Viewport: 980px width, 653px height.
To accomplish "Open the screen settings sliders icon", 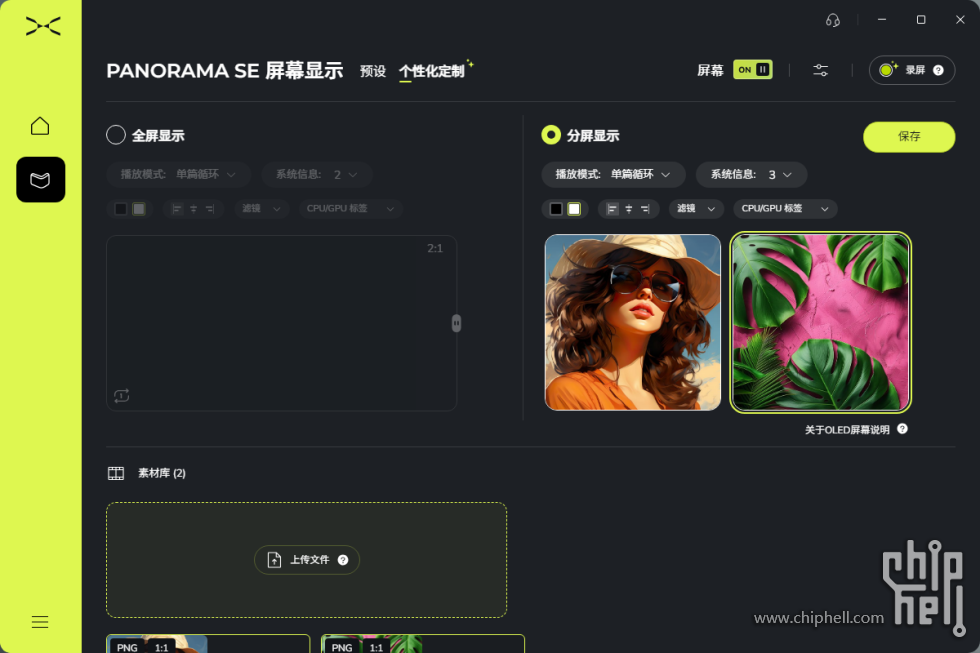I will [x=821, y=70].
